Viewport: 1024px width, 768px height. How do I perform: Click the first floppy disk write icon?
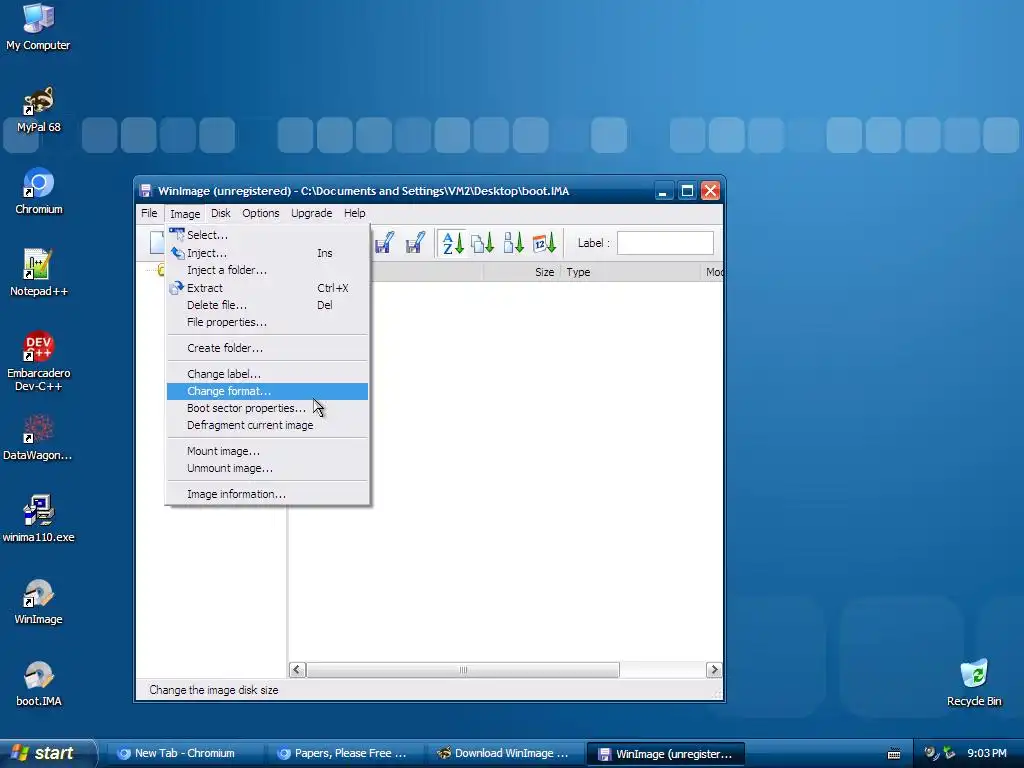(384, 243)
